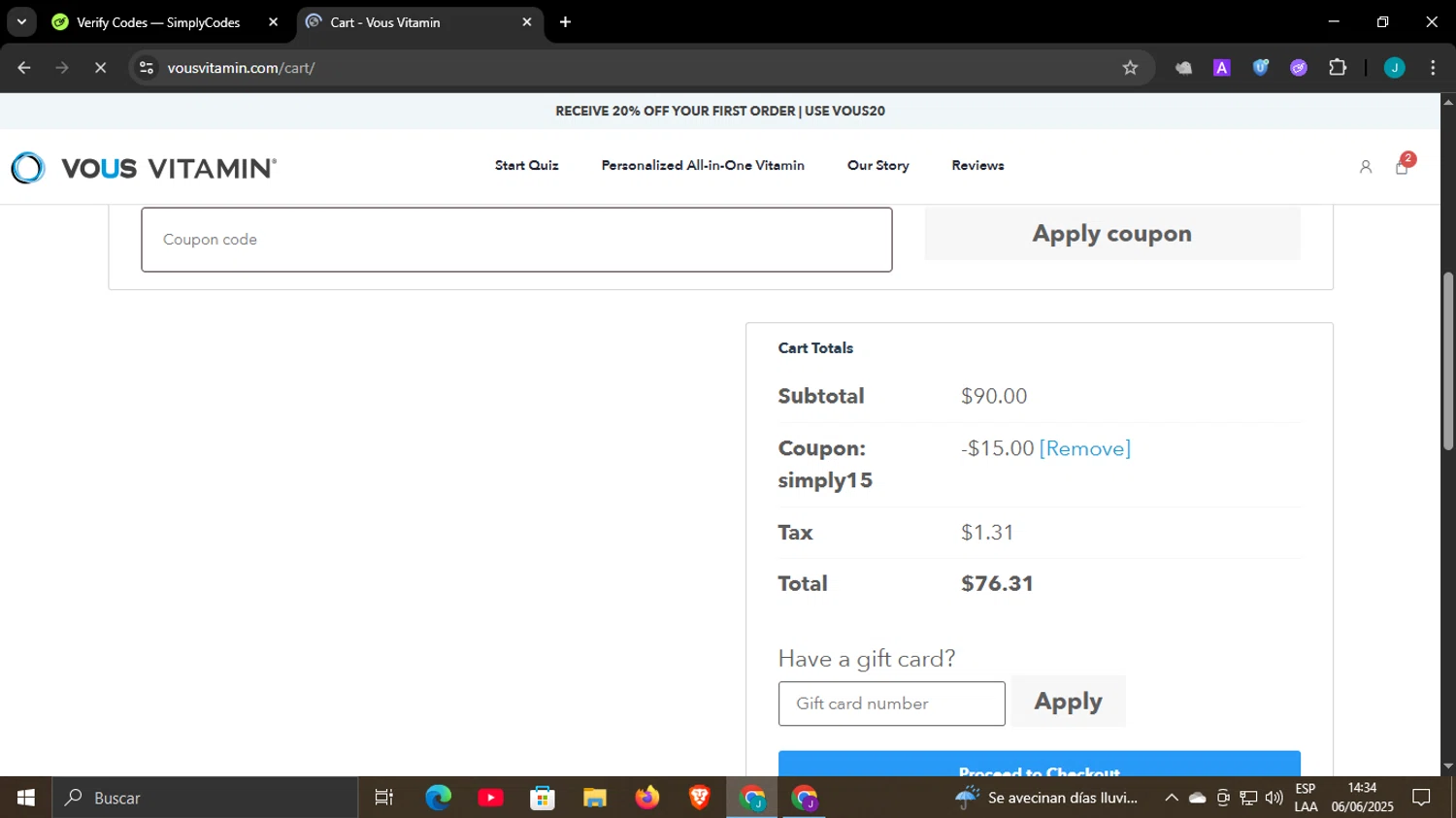
Task: Stop loading the page
Action: 100,68
